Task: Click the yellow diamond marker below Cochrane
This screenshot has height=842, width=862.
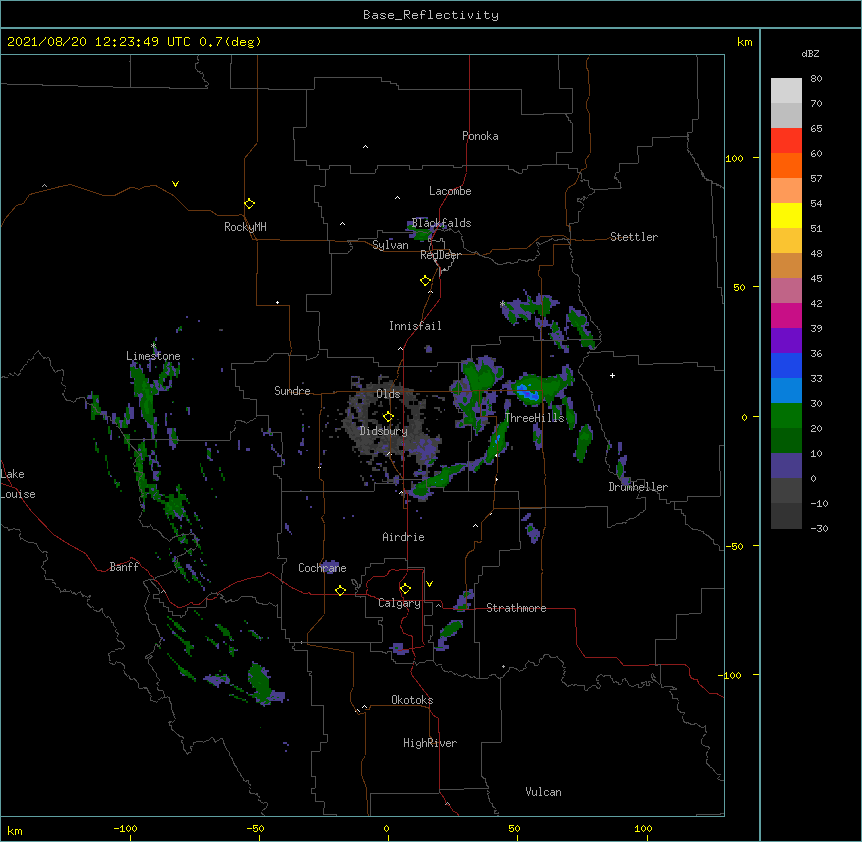Action: coord(340,590)
